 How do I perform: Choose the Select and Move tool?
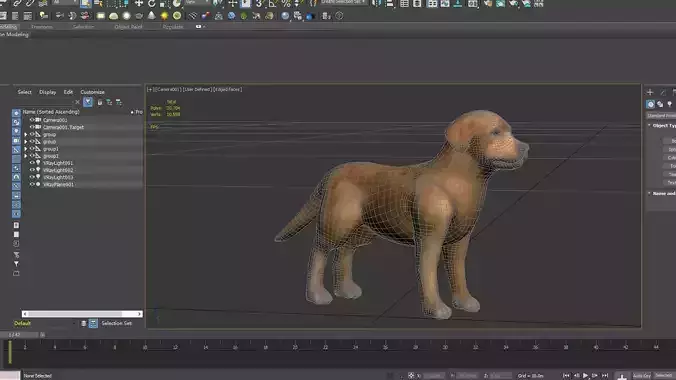pos(138,3)
